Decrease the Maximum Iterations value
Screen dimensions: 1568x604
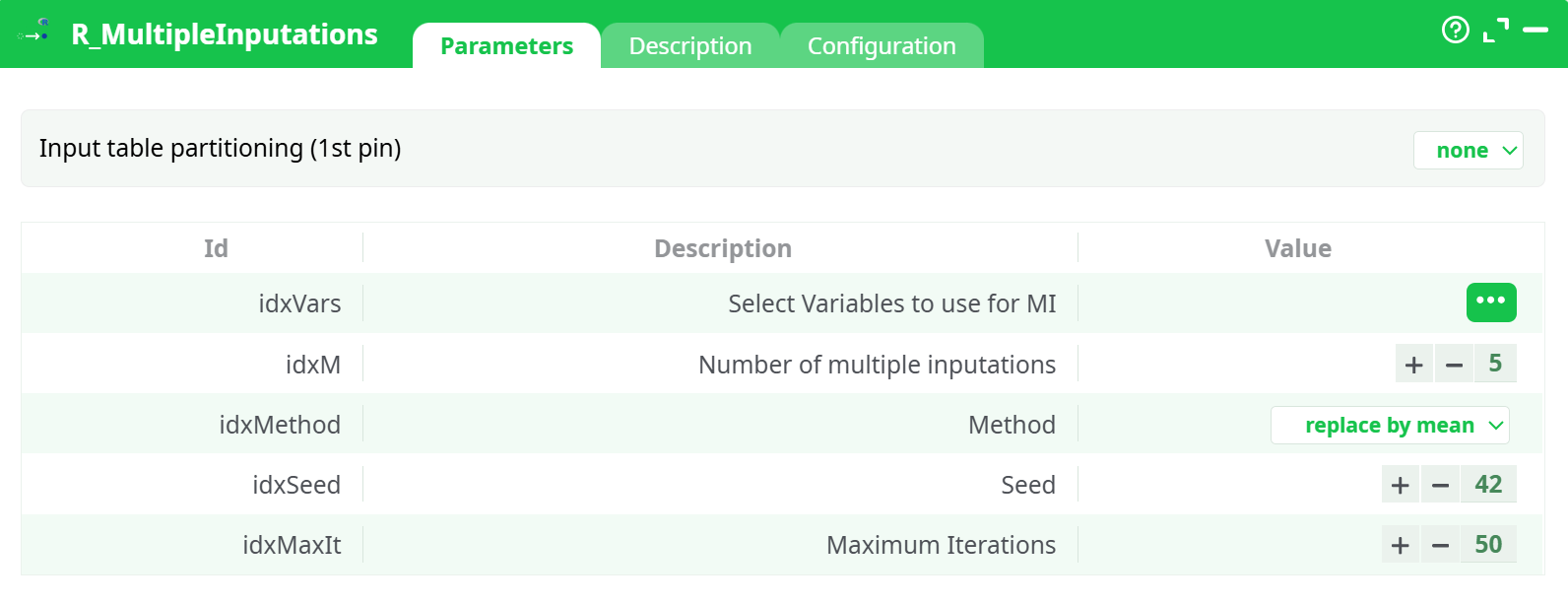pos(1440,545)
